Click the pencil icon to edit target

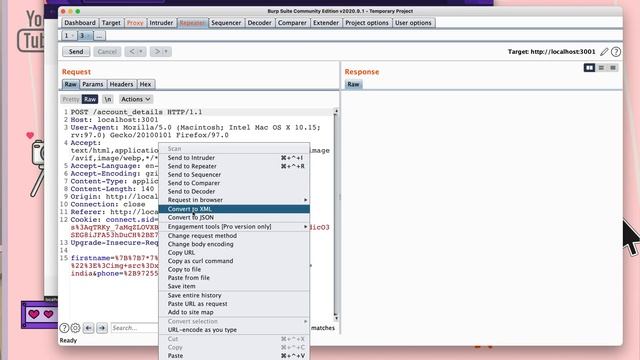[x=604, y=52]
